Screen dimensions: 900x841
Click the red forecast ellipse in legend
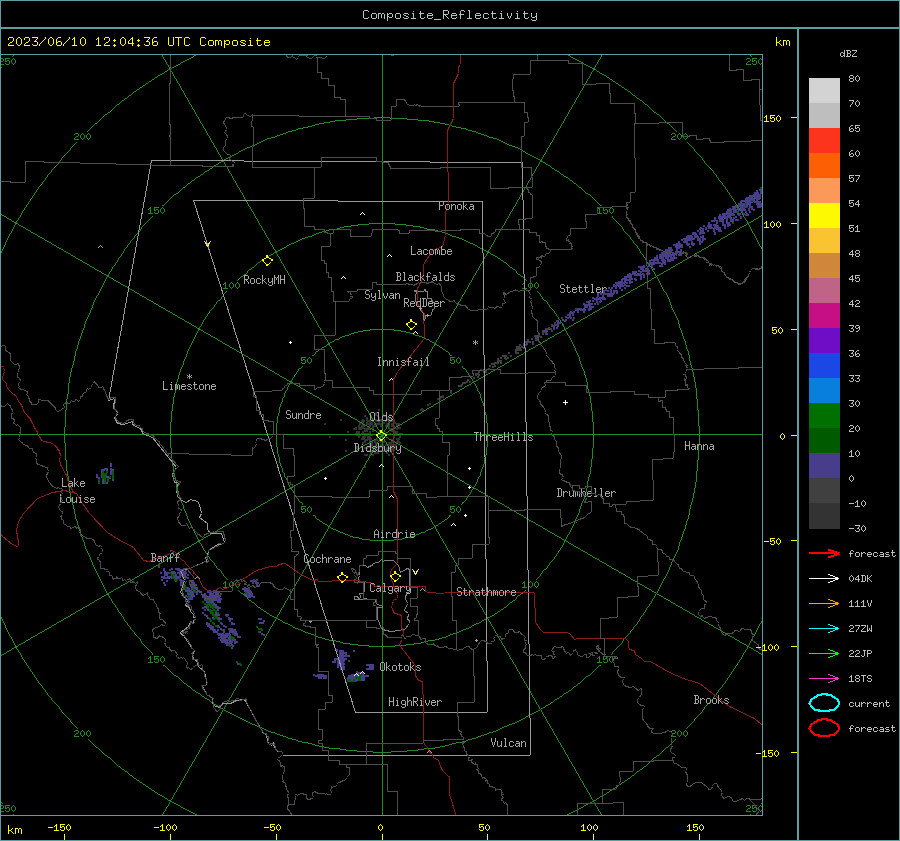click(x=824, y=728)
